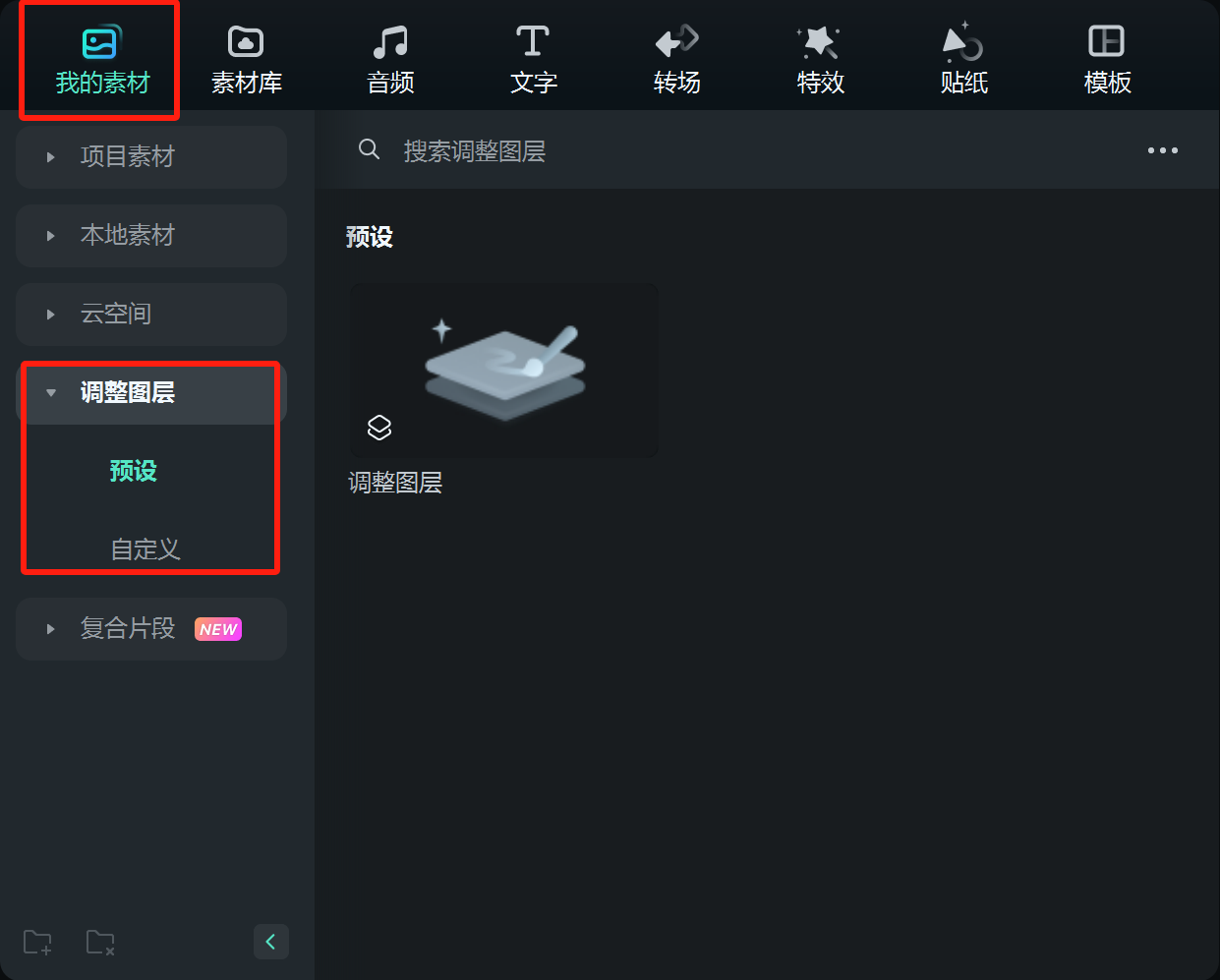
Task: Switch to the 素材库 tab
Action: (245, 56)
